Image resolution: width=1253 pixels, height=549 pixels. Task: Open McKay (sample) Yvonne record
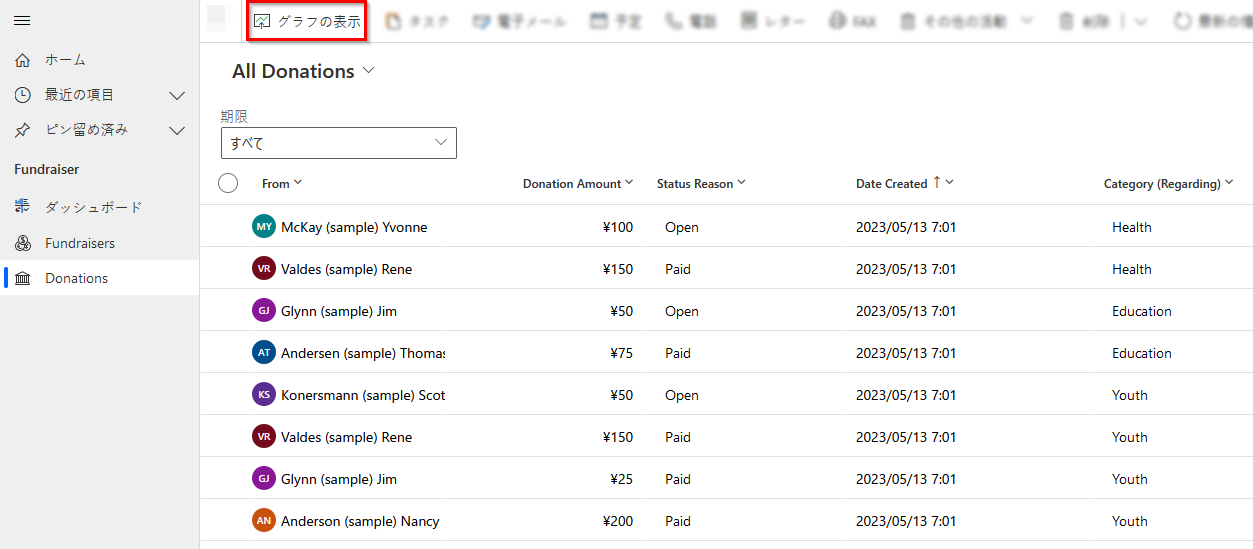point(354,227)
